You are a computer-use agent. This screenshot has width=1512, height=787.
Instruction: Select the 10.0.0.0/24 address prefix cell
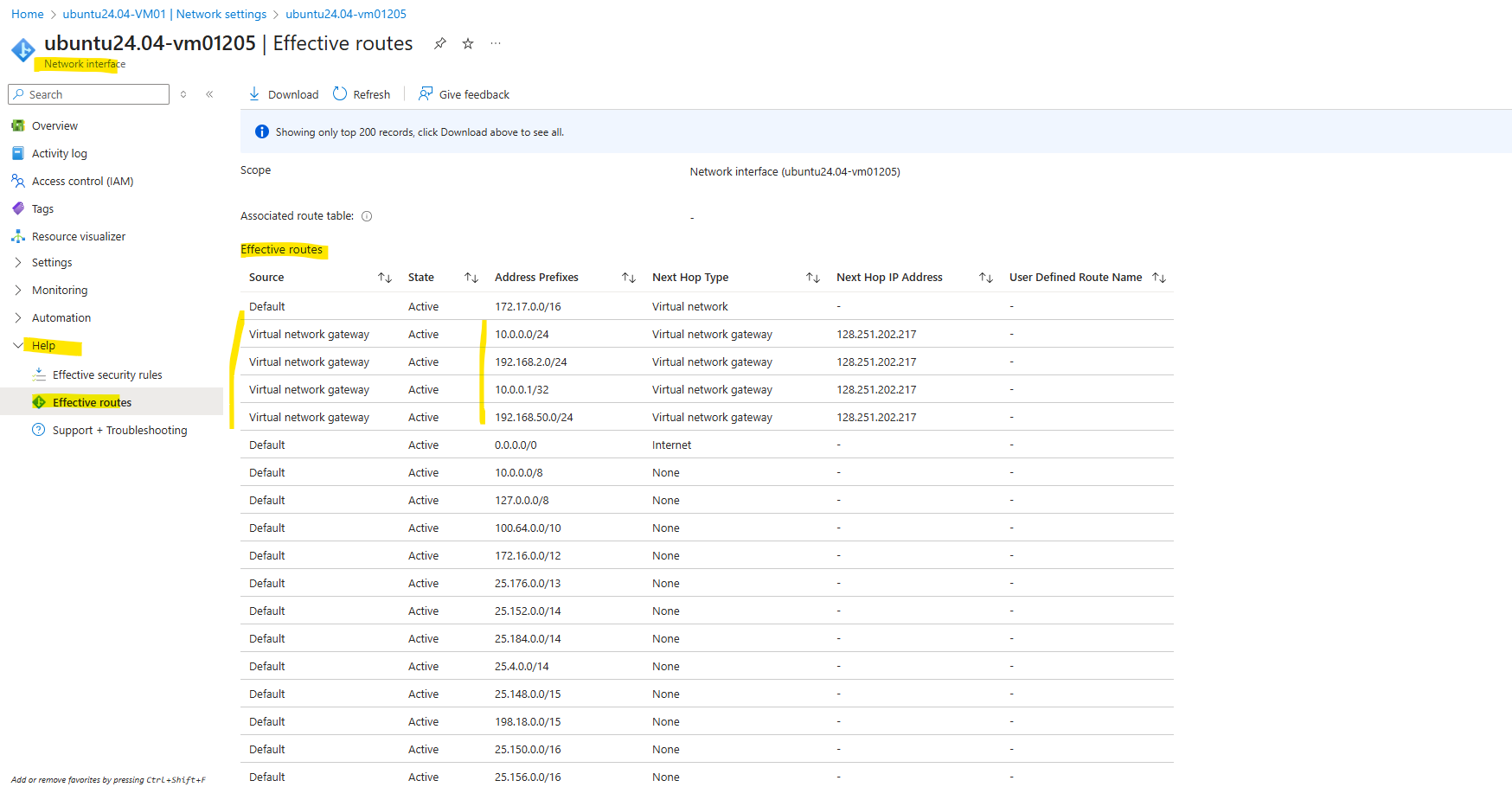(x=522, y=335)
